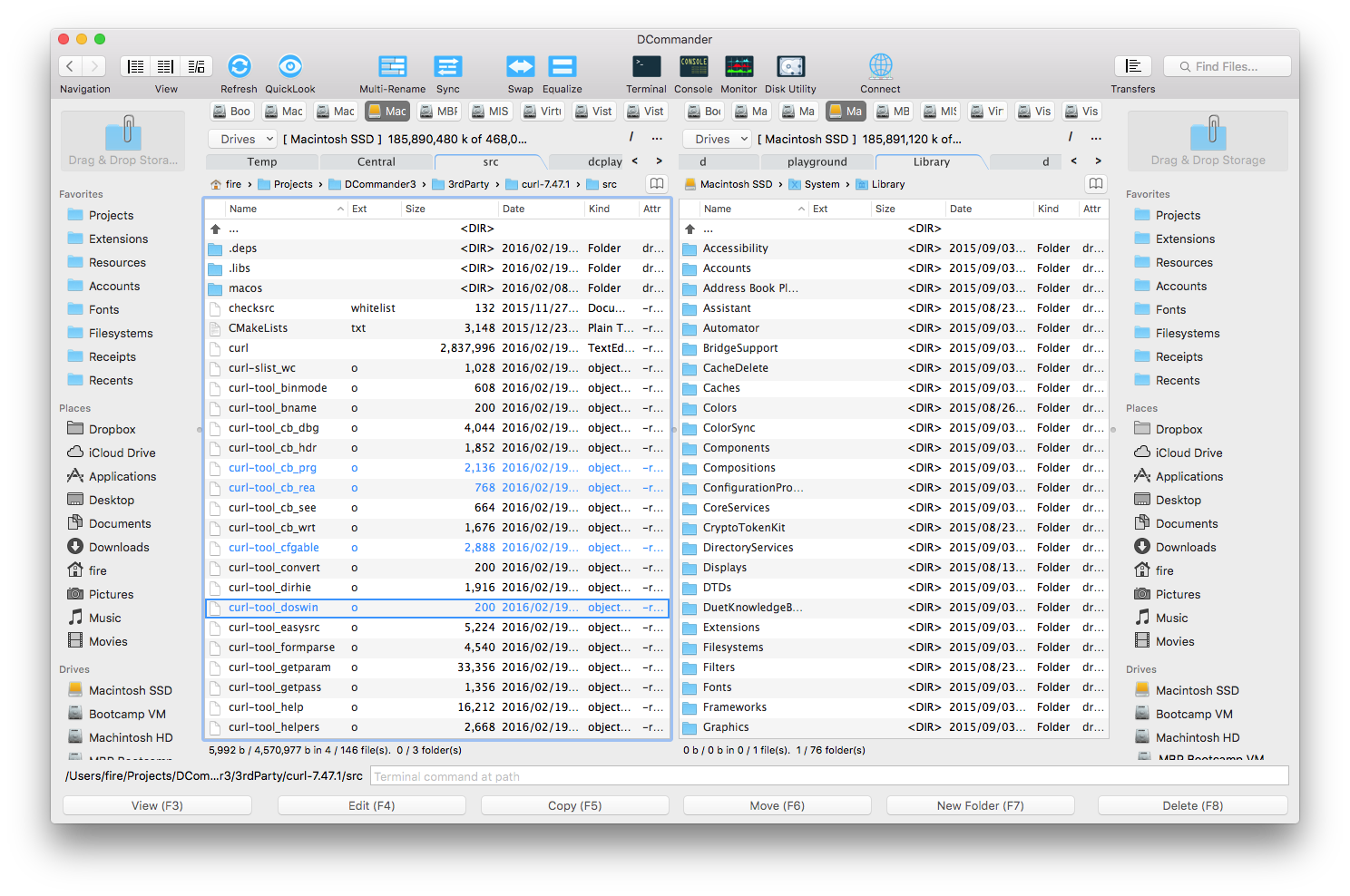Open Terminal from the toolbar
Screen dimensions: 1350x896
[647, 66]
